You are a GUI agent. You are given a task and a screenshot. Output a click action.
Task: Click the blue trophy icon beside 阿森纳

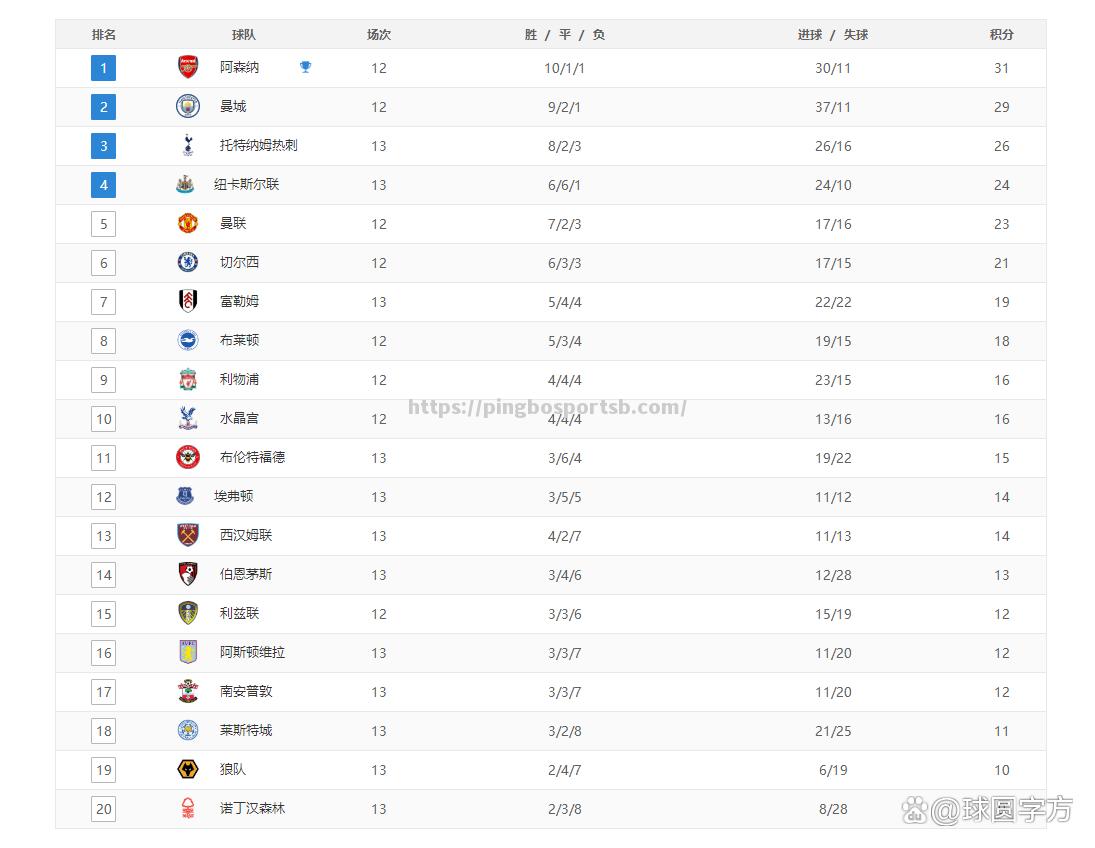coord(305,67)
